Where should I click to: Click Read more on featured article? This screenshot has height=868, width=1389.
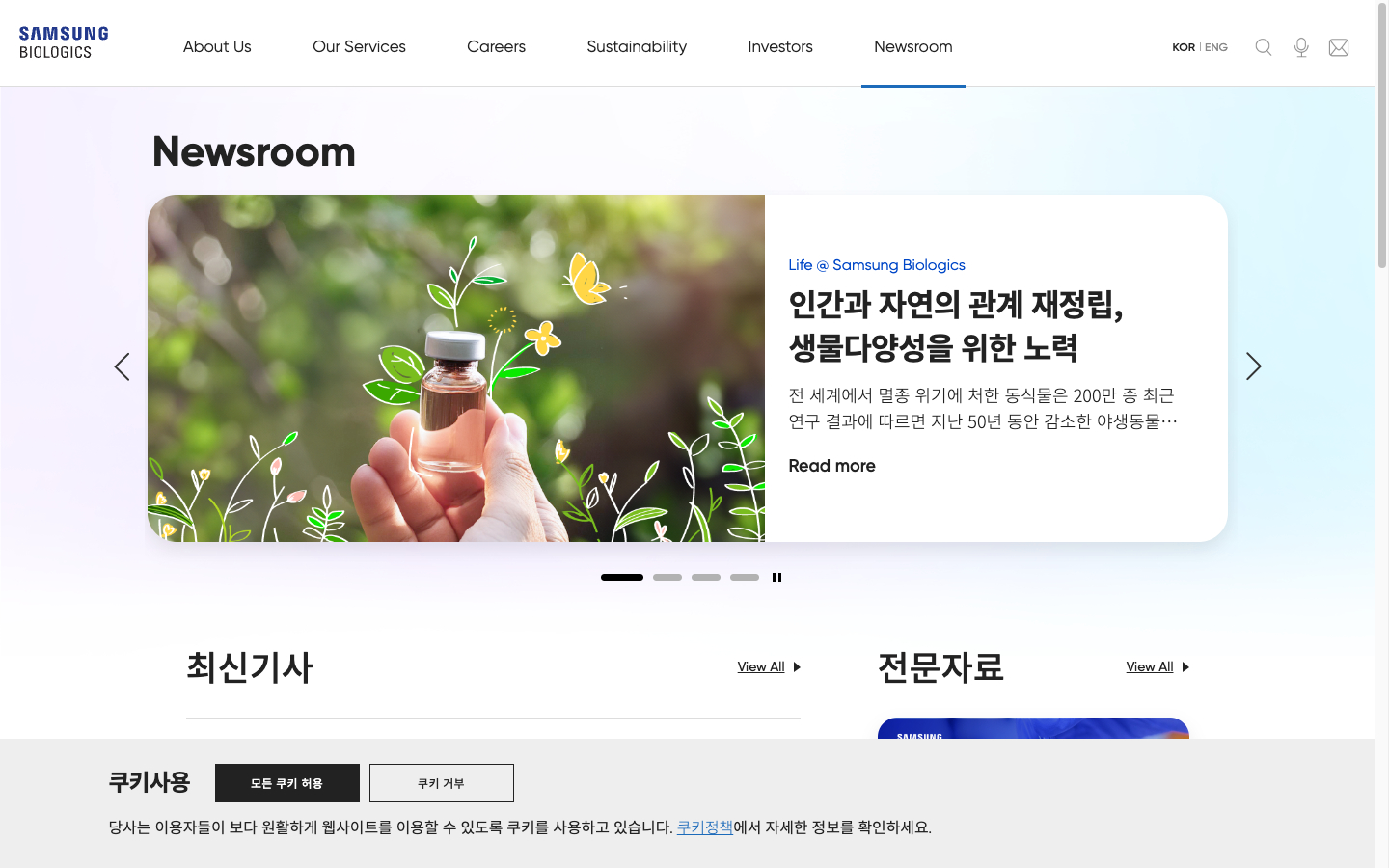coord(831,466)
